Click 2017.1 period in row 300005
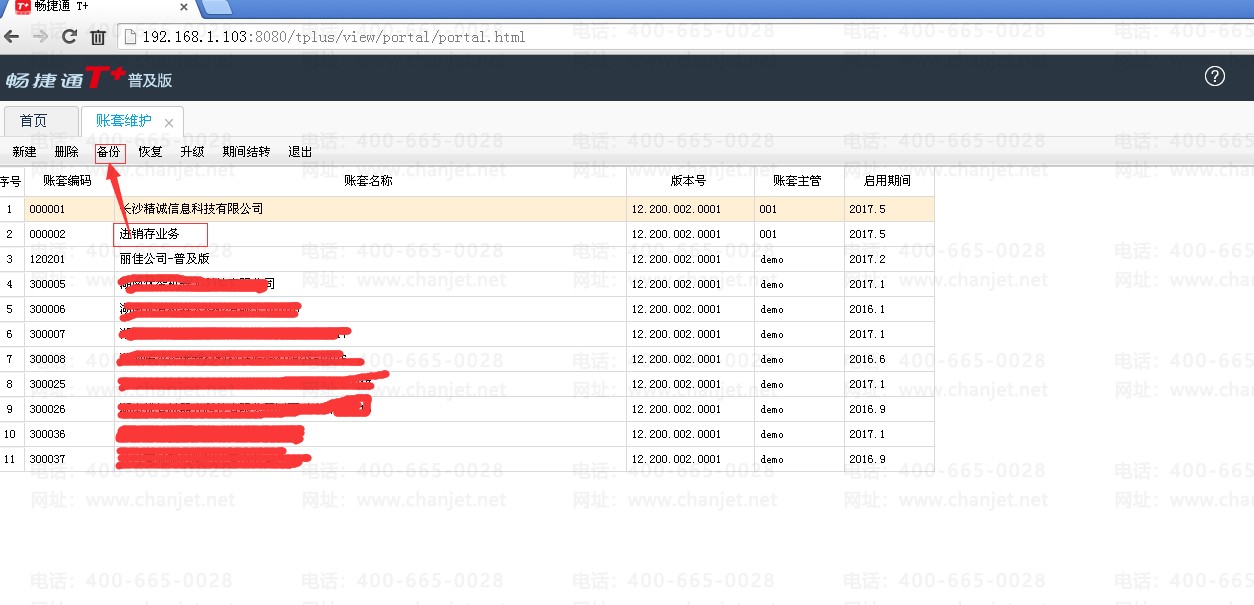This screenshot has width=1254, height=605. tap(867, 284)
